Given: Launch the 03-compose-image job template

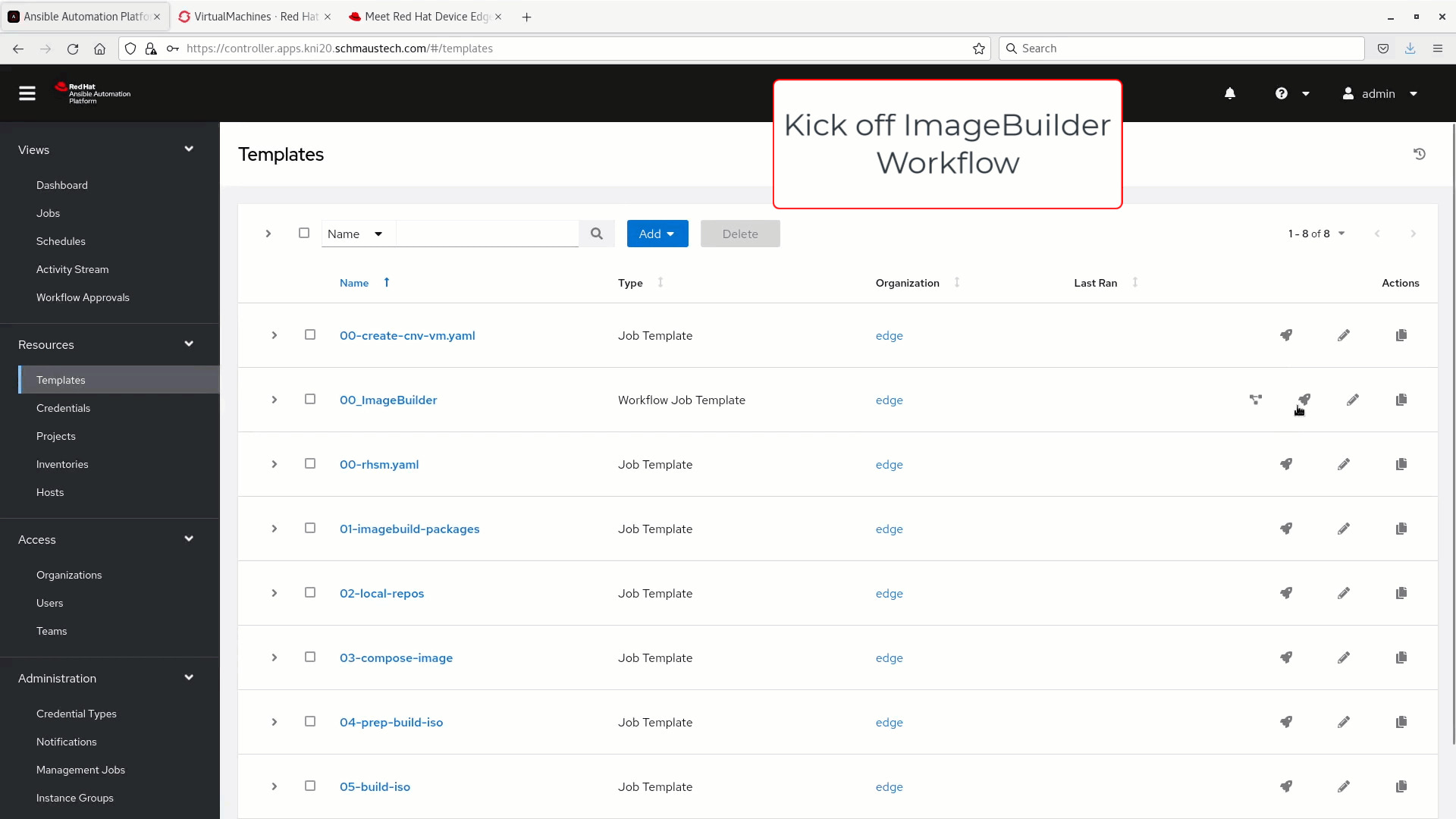Looking at the screenshot, I should (1286, 657).
